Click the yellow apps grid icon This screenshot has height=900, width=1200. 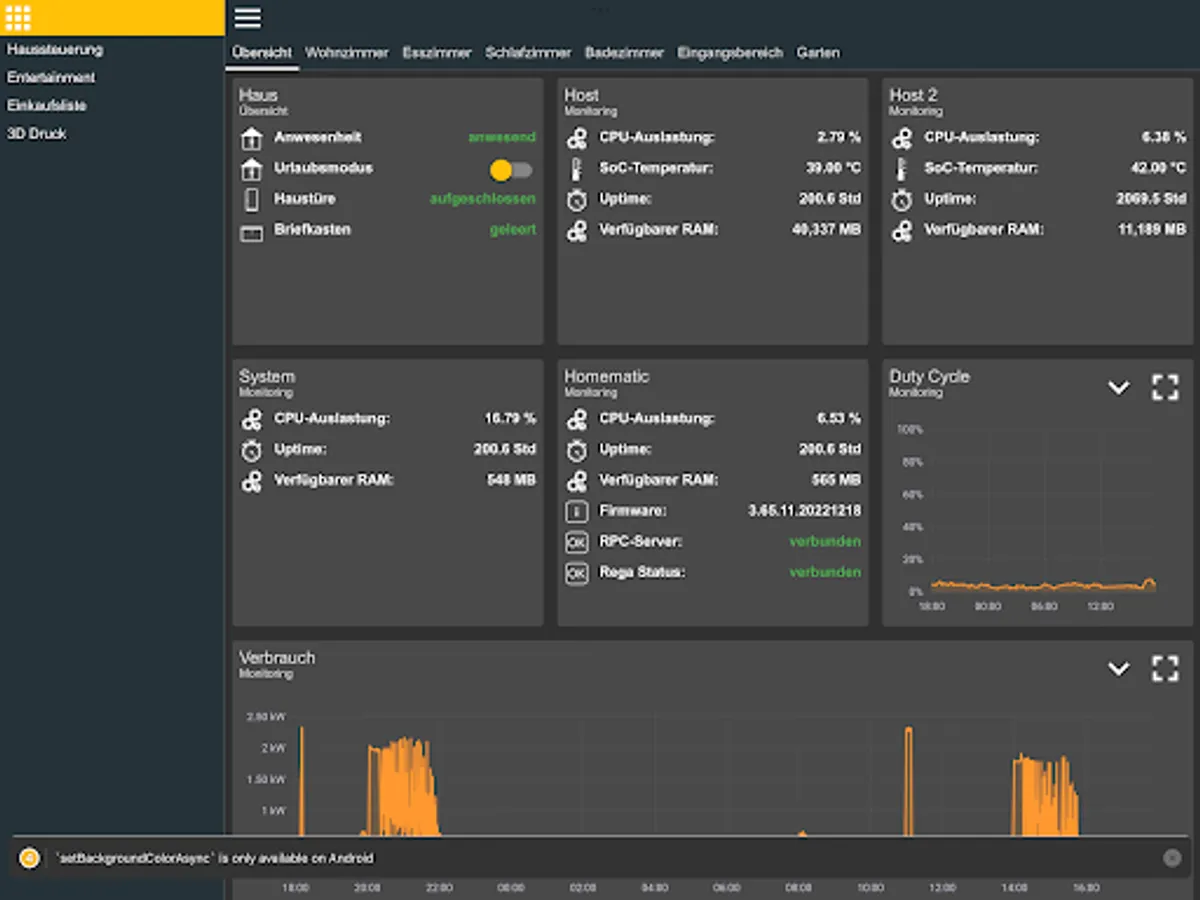pyautogui.click(x=18, y=18)
